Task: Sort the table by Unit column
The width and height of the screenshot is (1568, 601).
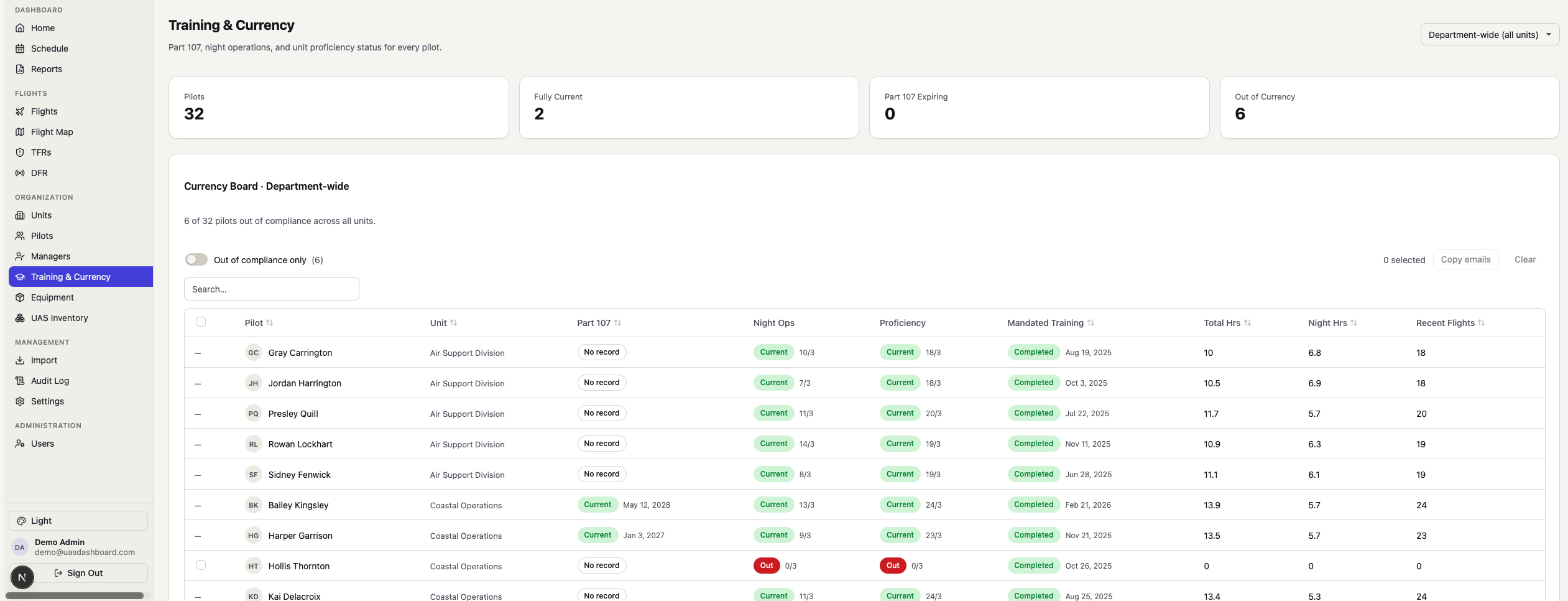Action: pos(443,323)
